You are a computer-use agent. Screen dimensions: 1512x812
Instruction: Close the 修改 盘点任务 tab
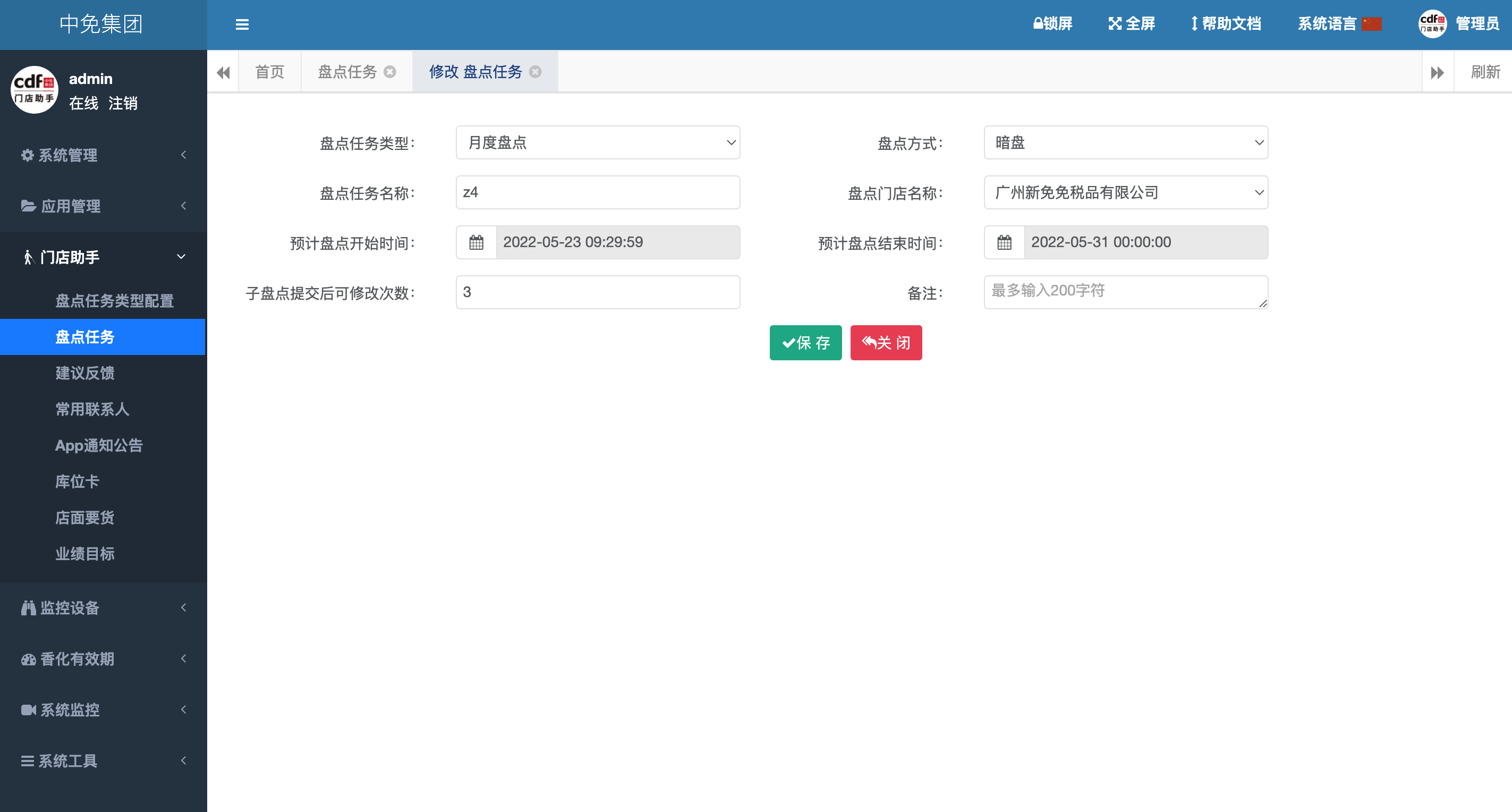point(534,72)
